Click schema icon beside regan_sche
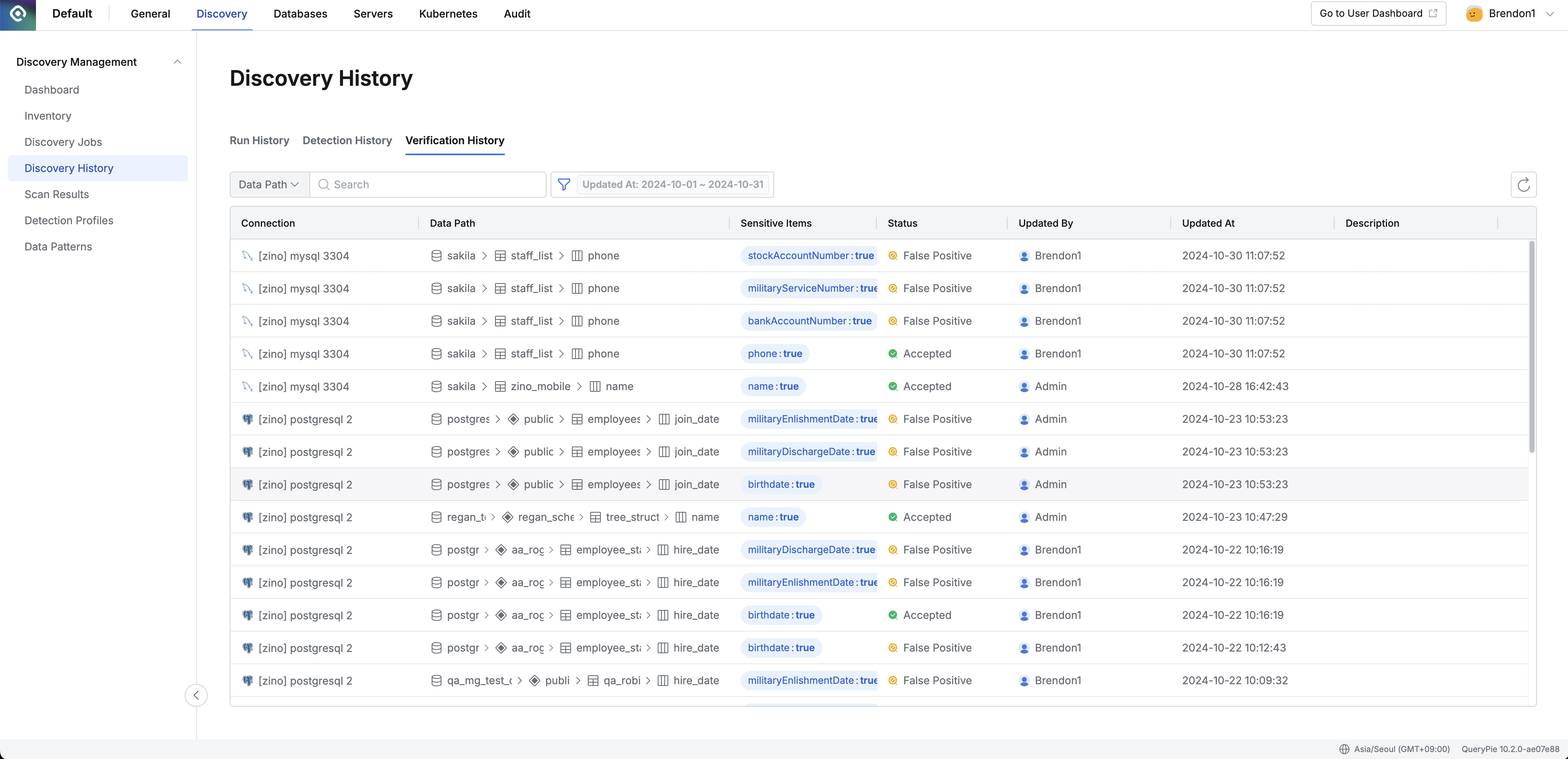 (508, 518)
